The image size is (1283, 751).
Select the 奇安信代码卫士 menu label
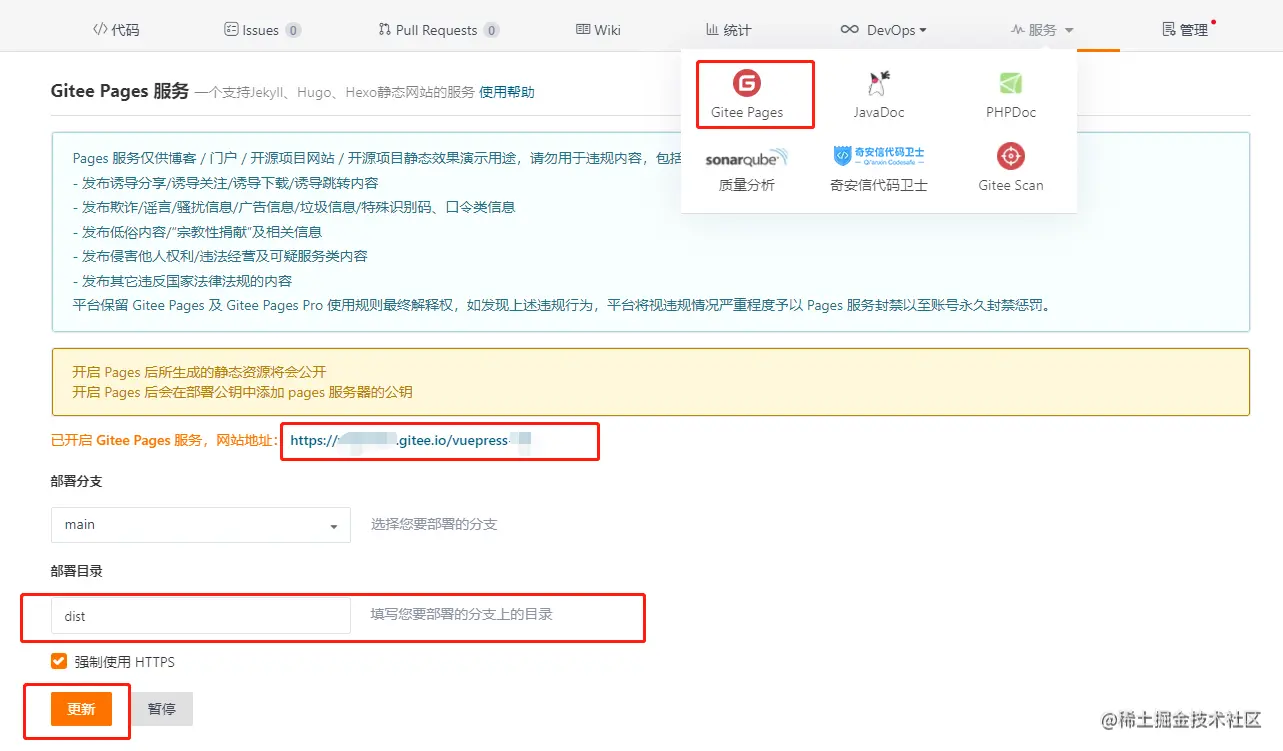click(x=879, y=185)
